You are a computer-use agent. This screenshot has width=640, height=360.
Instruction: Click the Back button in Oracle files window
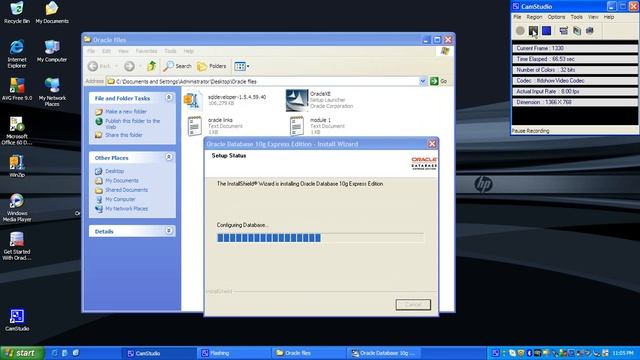[99, 66]
